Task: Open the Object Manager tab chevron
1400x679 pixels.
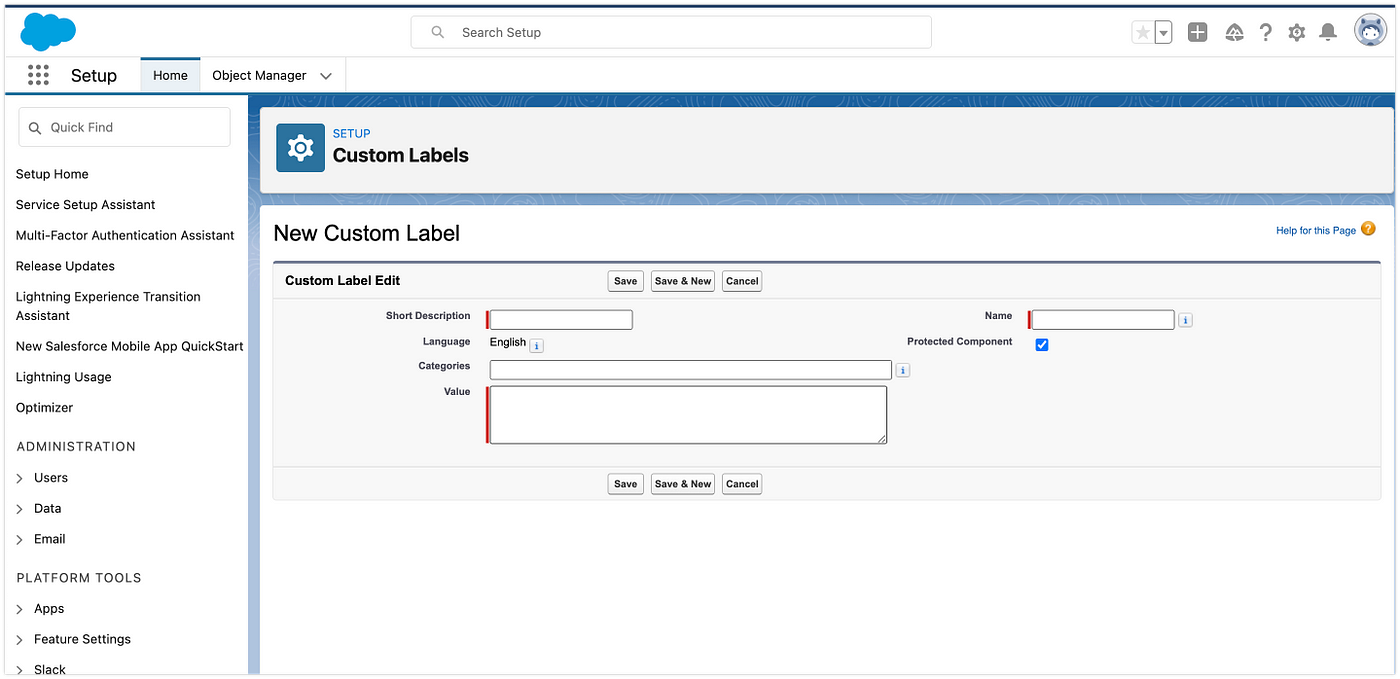Action: coord(326,76)
